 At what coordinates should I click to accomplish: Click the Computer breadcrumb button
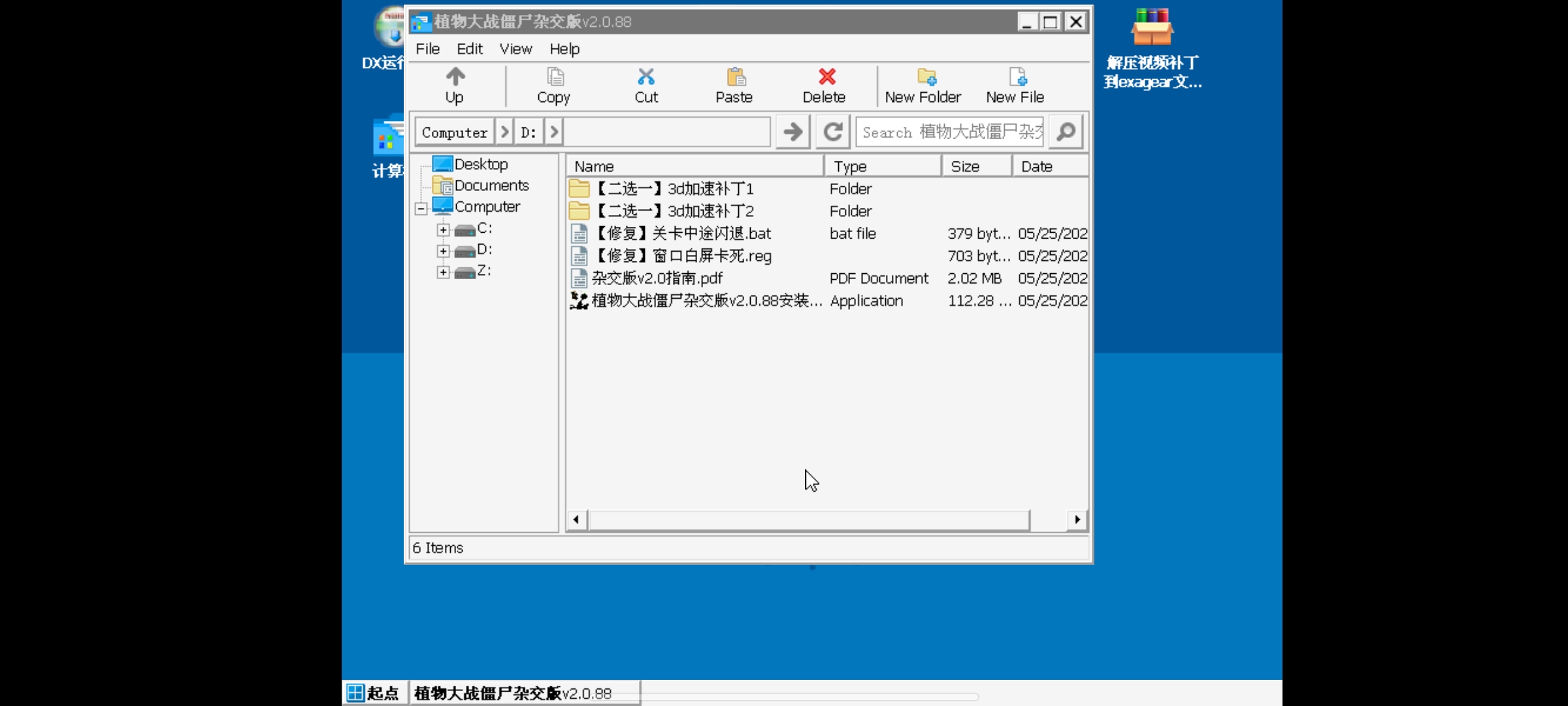click(455, 132)
